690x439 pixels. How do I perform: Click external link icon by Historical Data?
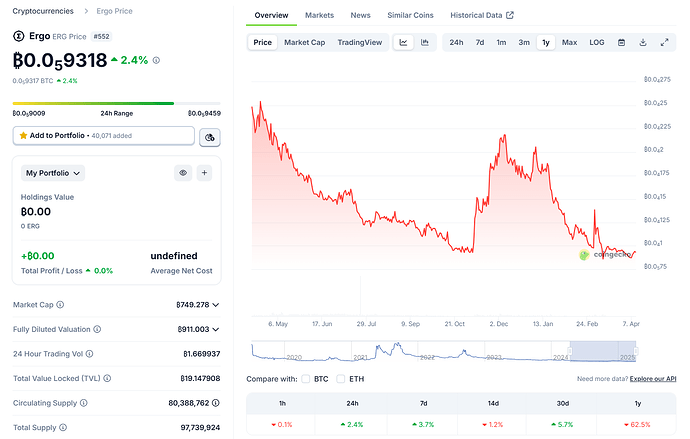click(510, 15)
